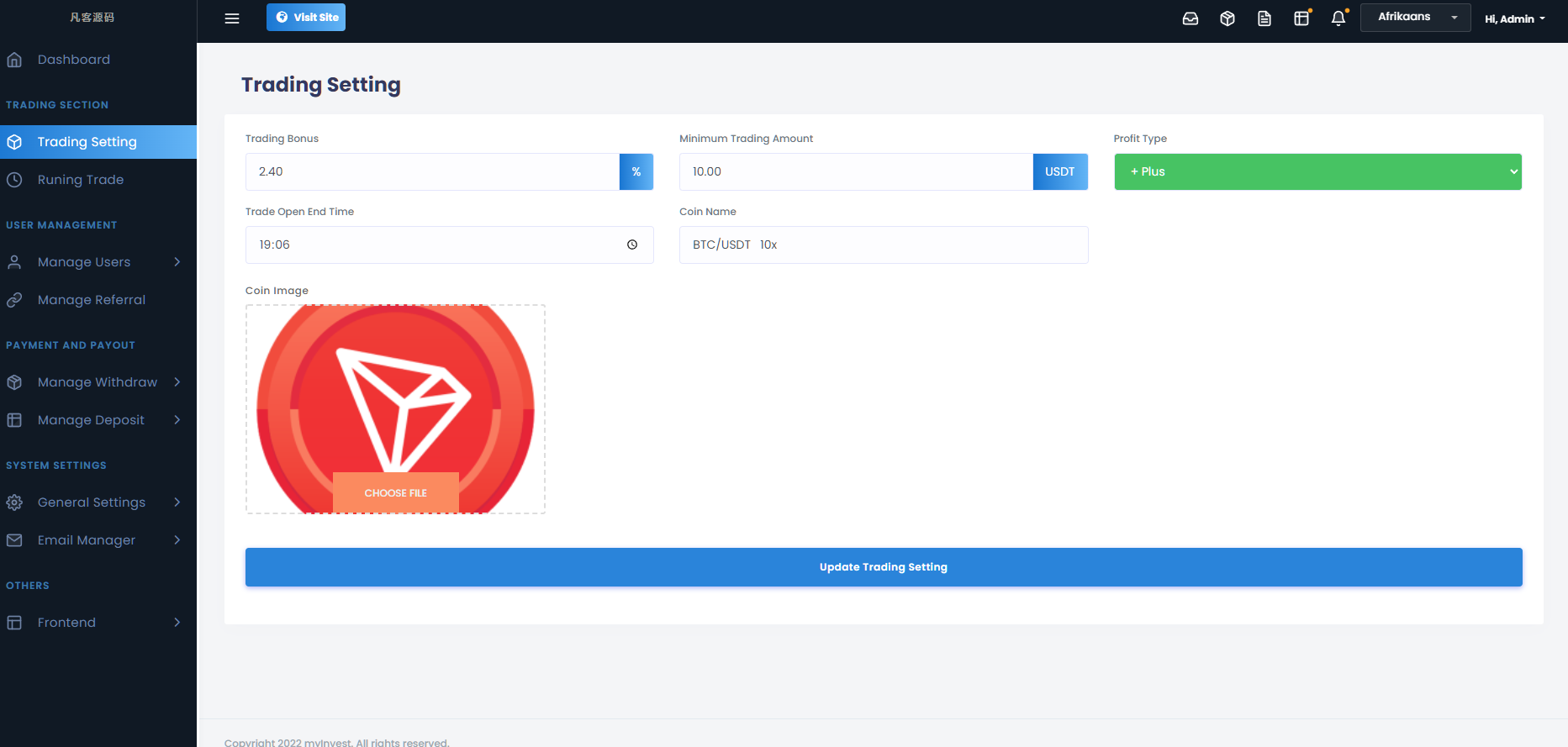Screen dimensions: 1568x747
Task: Open the Profit Type dropdown
Action: coord(1317,171)
